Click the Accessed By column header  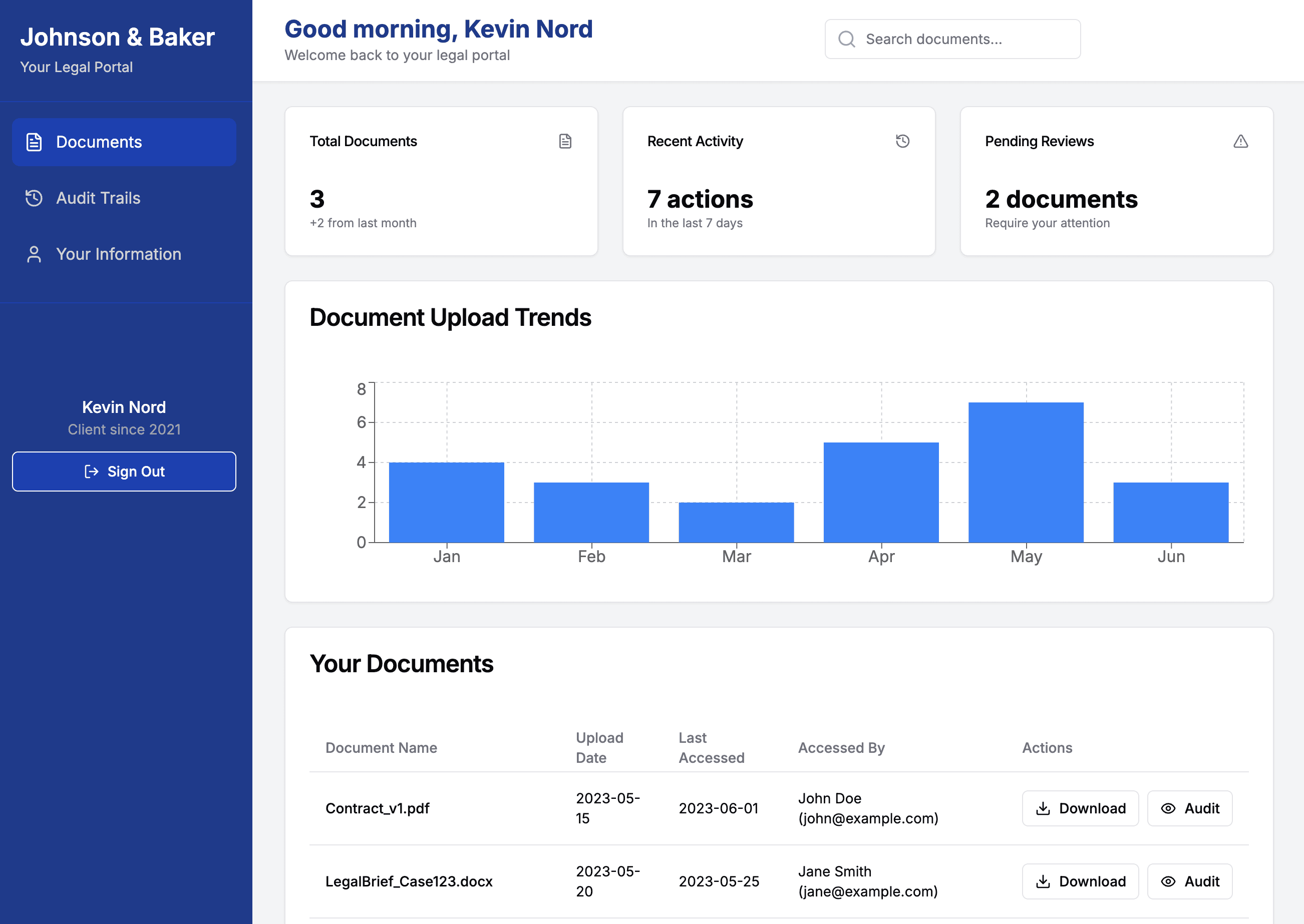point(841,748)
